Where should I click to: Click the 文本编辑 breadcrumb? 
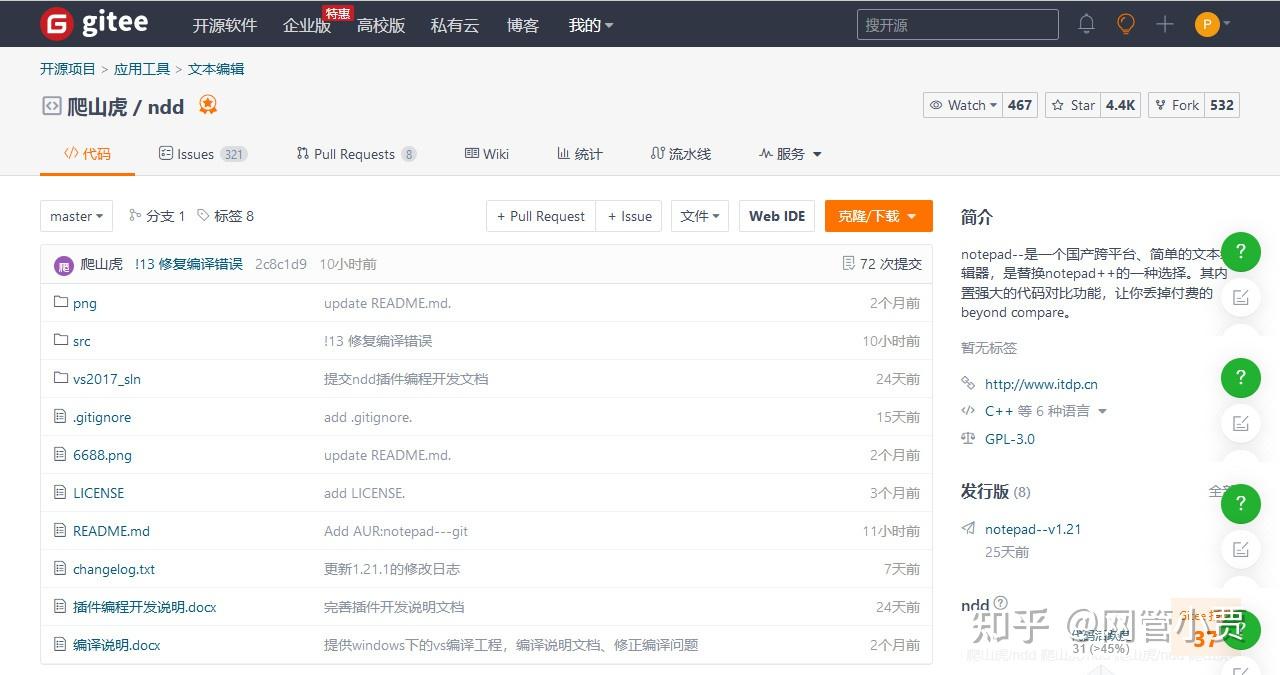[216, 69]
